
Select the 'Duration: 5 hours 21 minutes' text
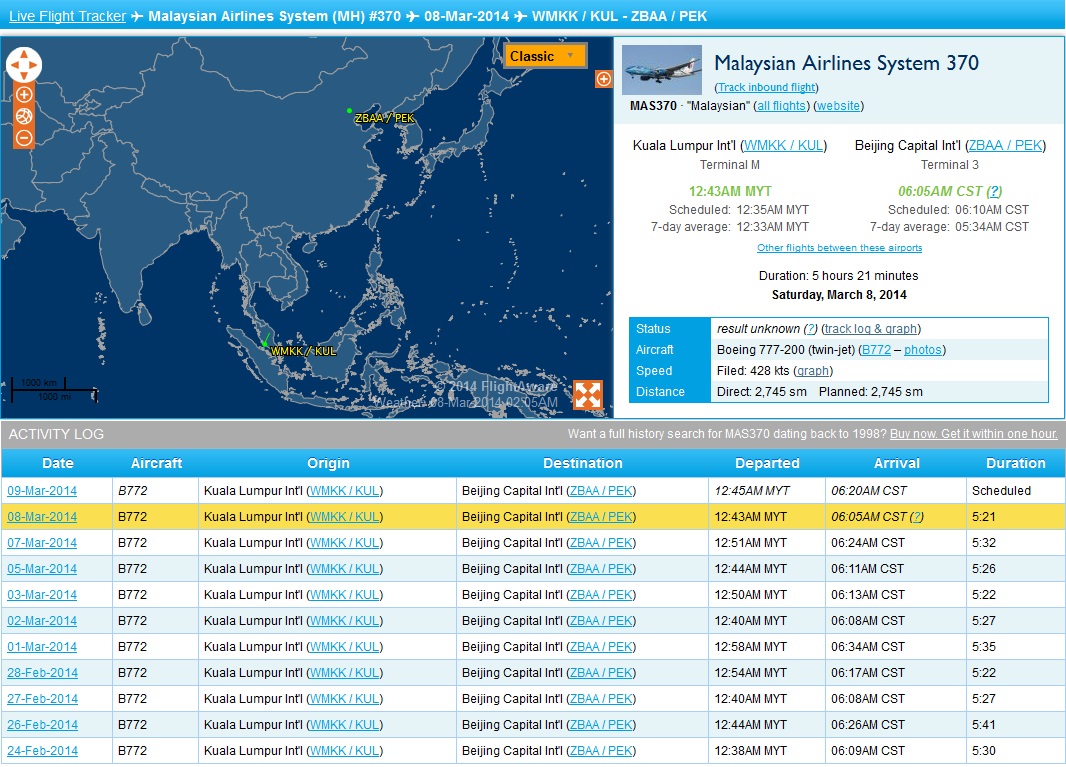(838, 275)
